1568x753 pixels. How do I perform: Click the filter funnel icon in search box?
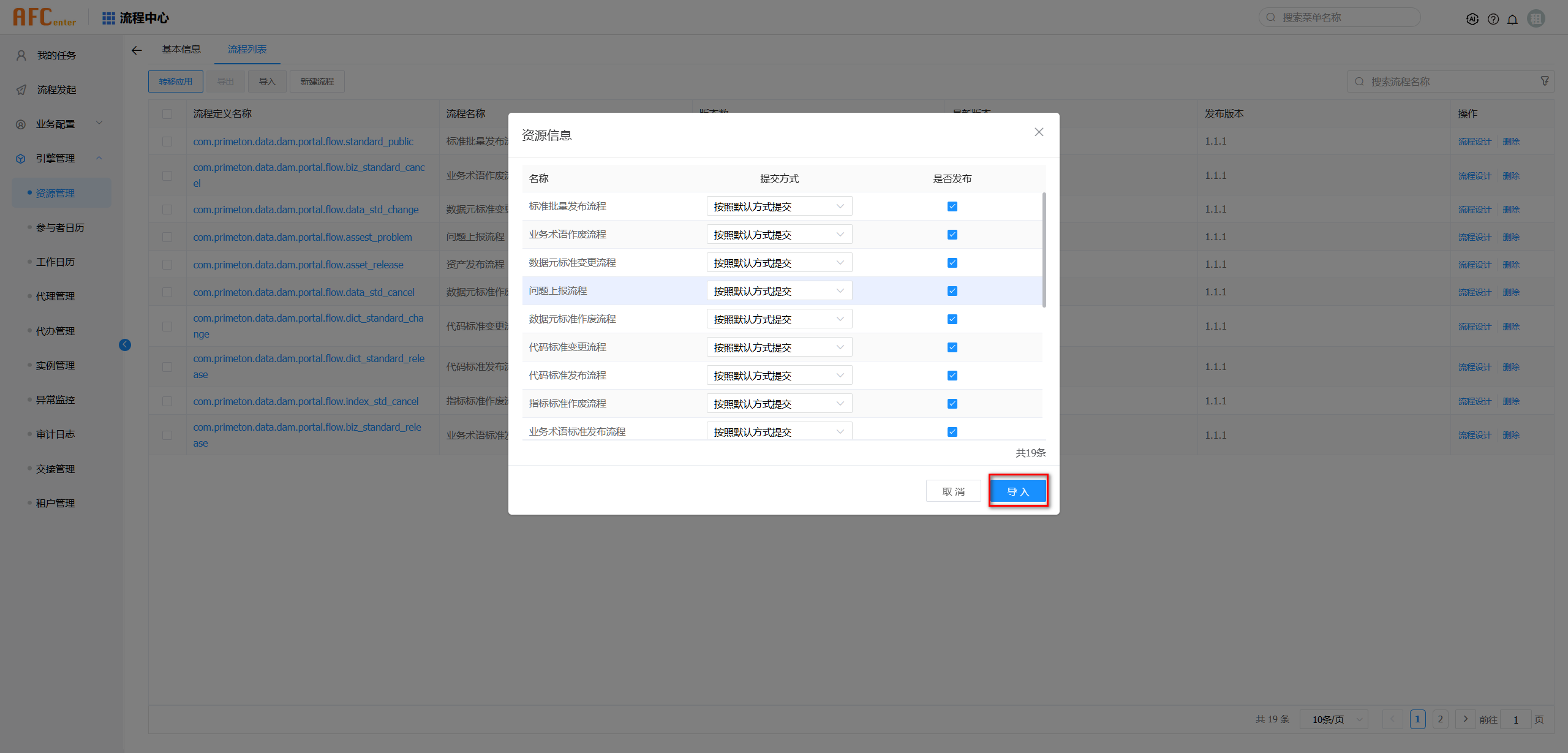(x=1545, y=81)
